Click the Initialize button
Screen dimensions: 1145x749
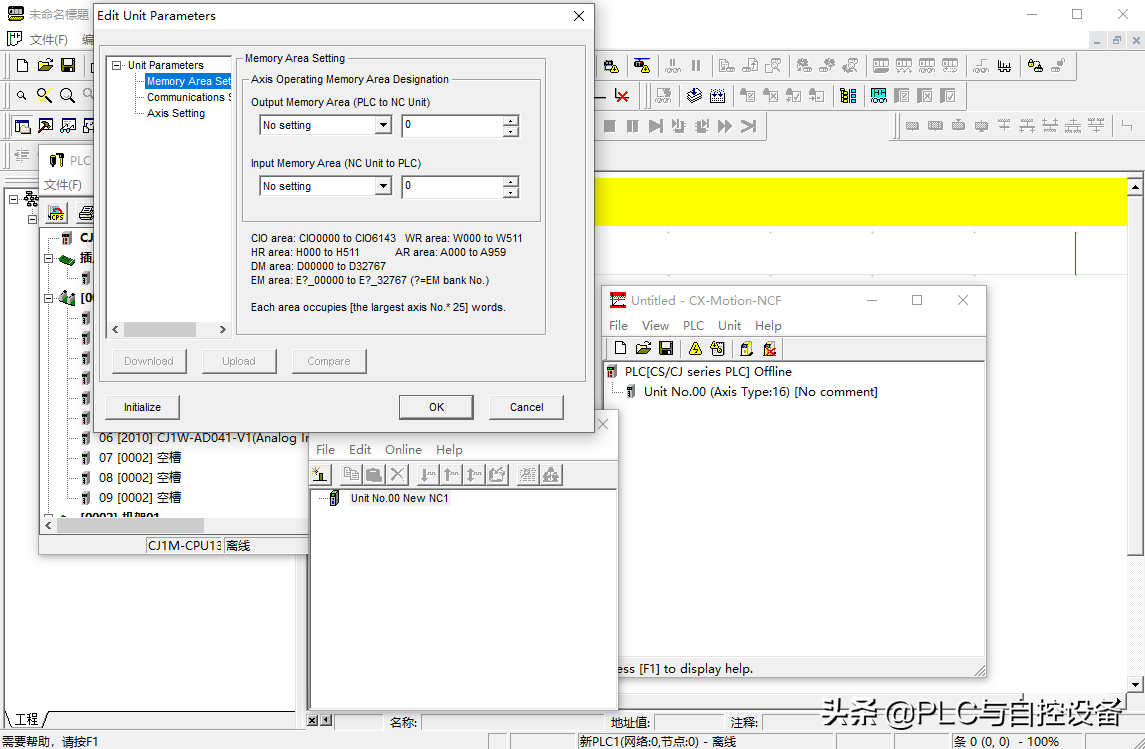142,407
